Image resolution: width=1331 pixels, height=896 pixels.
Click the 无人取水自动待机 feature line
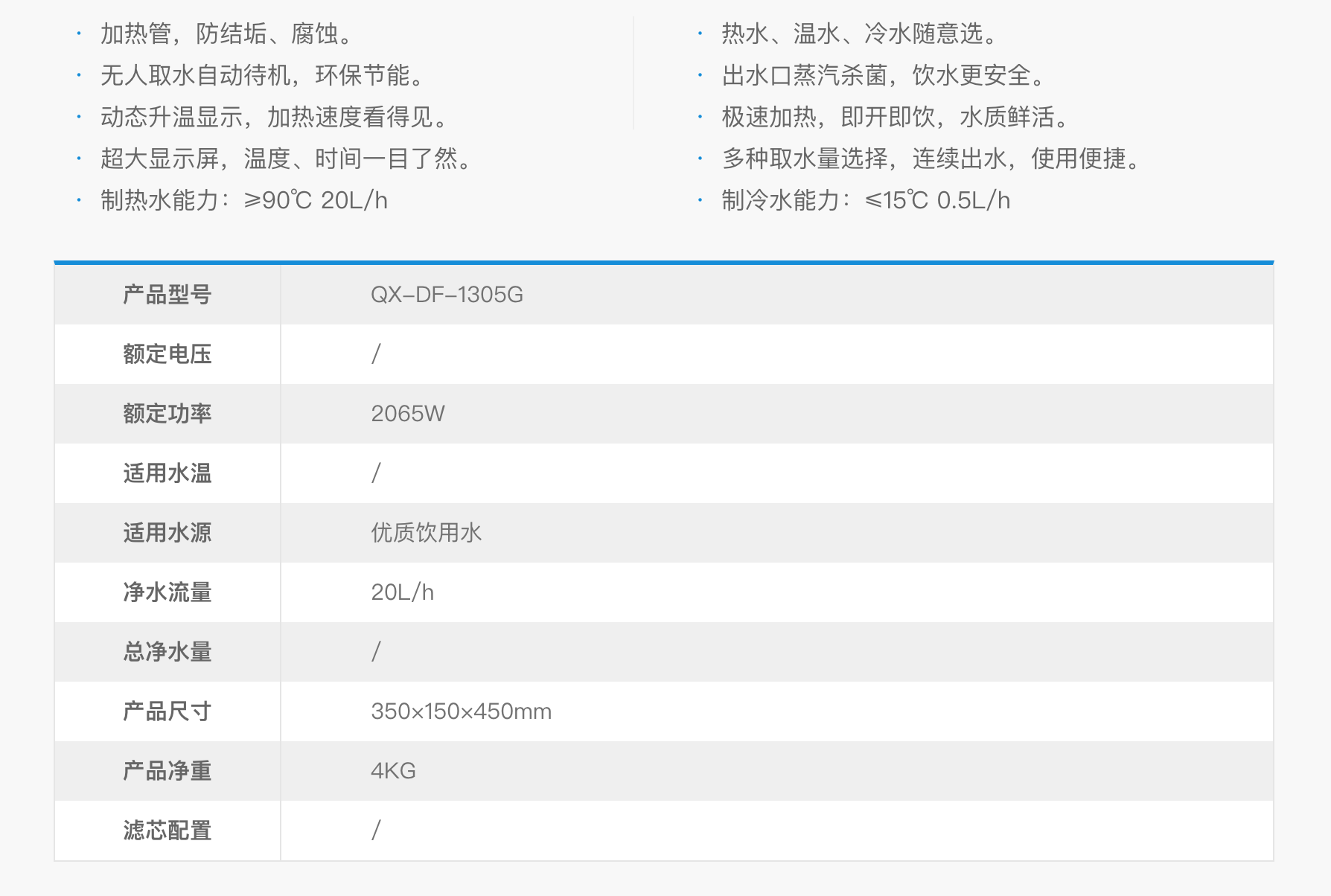[264, 75]
